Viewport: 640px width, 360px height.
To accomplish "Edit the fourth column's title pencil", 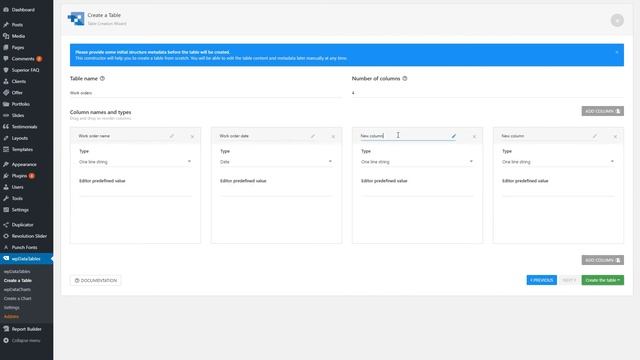I will click(595, 136).
